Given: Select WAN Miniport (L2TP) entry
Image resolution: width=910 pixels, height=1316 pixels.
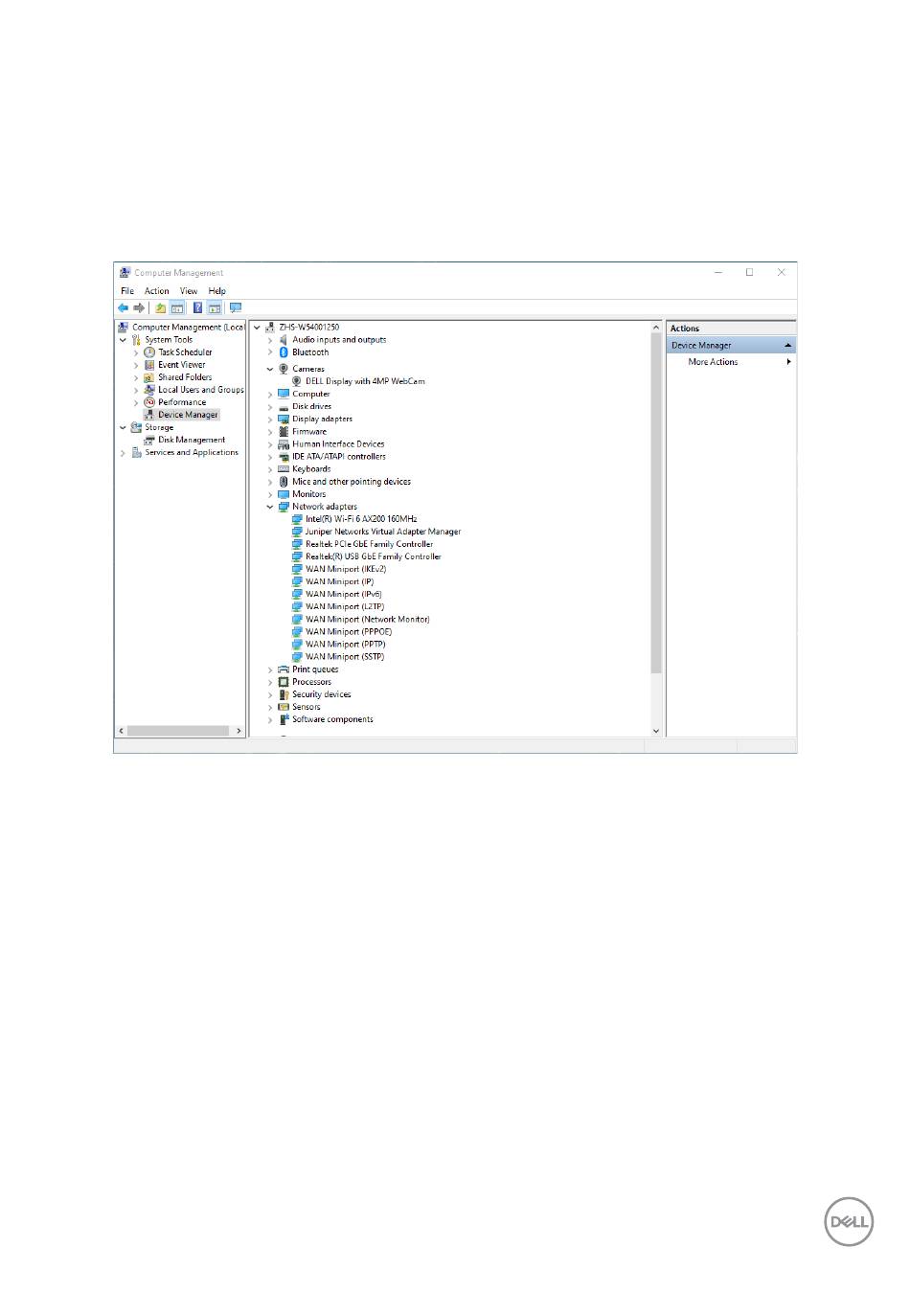Looking at the screenshot, I should click(345, 607).
